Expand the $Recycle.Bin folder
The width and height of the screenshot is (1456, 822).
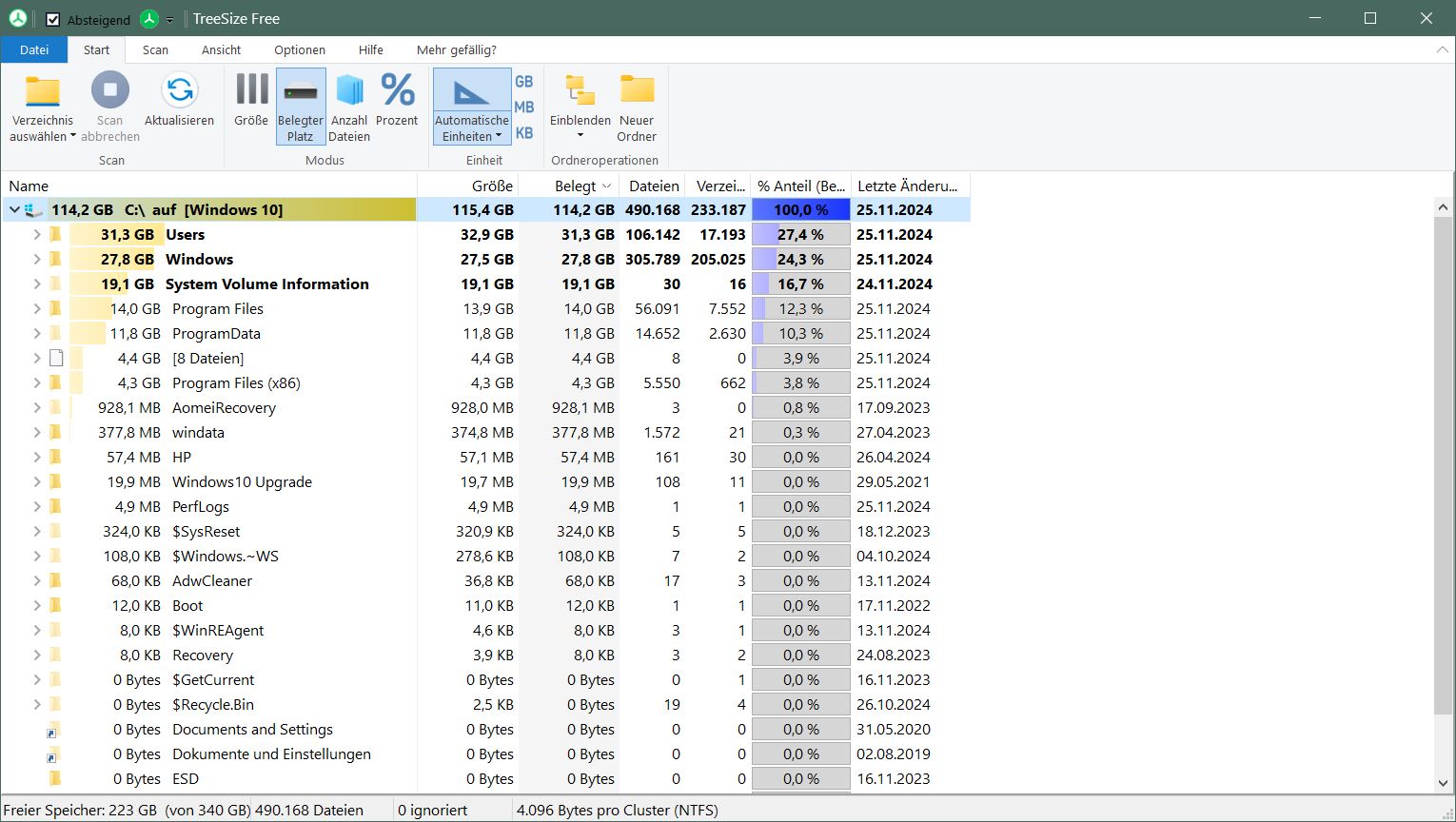pyautogui.click(x=37, y=705)
